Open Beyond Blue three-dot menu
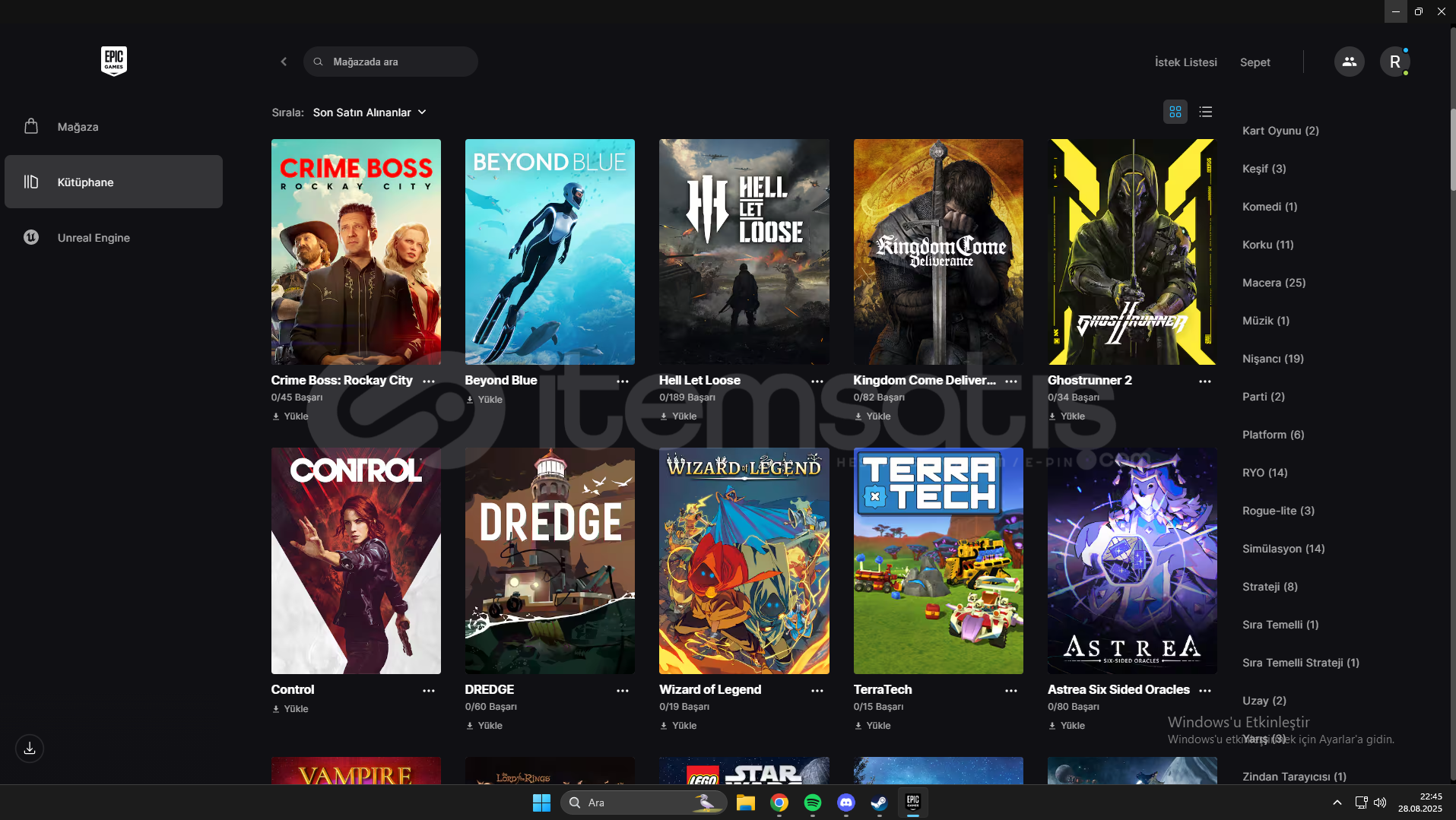The image size is (1456, 820). tap(623, 381)
